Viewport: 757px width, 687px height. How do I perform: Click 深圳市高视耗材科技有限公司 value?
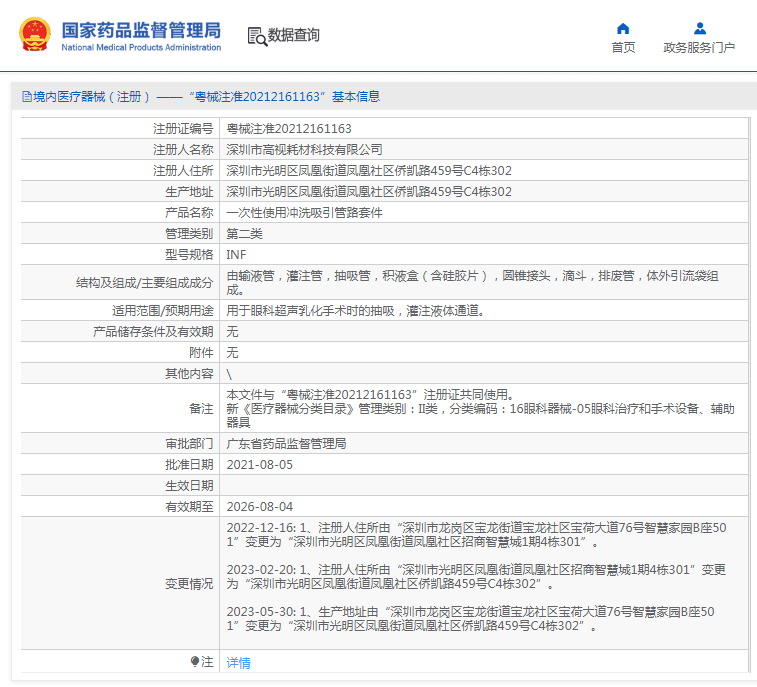pyautogui.click(x=304, y=150)
